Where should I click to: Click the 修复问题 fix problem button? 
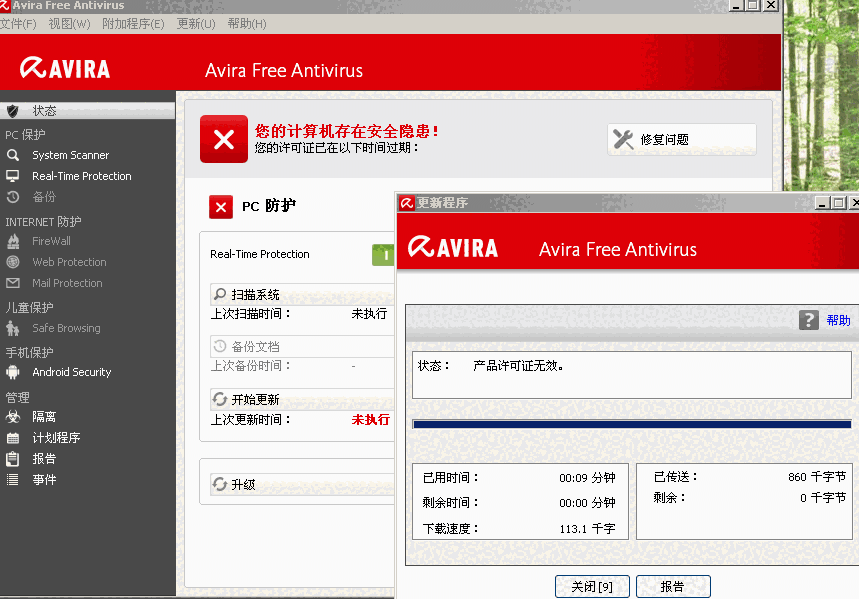(x=682, y=139)
